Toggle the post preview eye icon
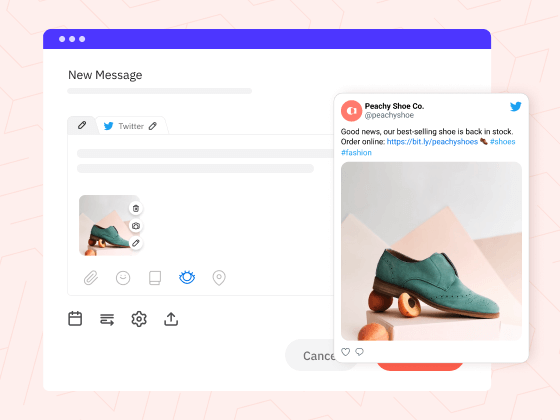 187,277
